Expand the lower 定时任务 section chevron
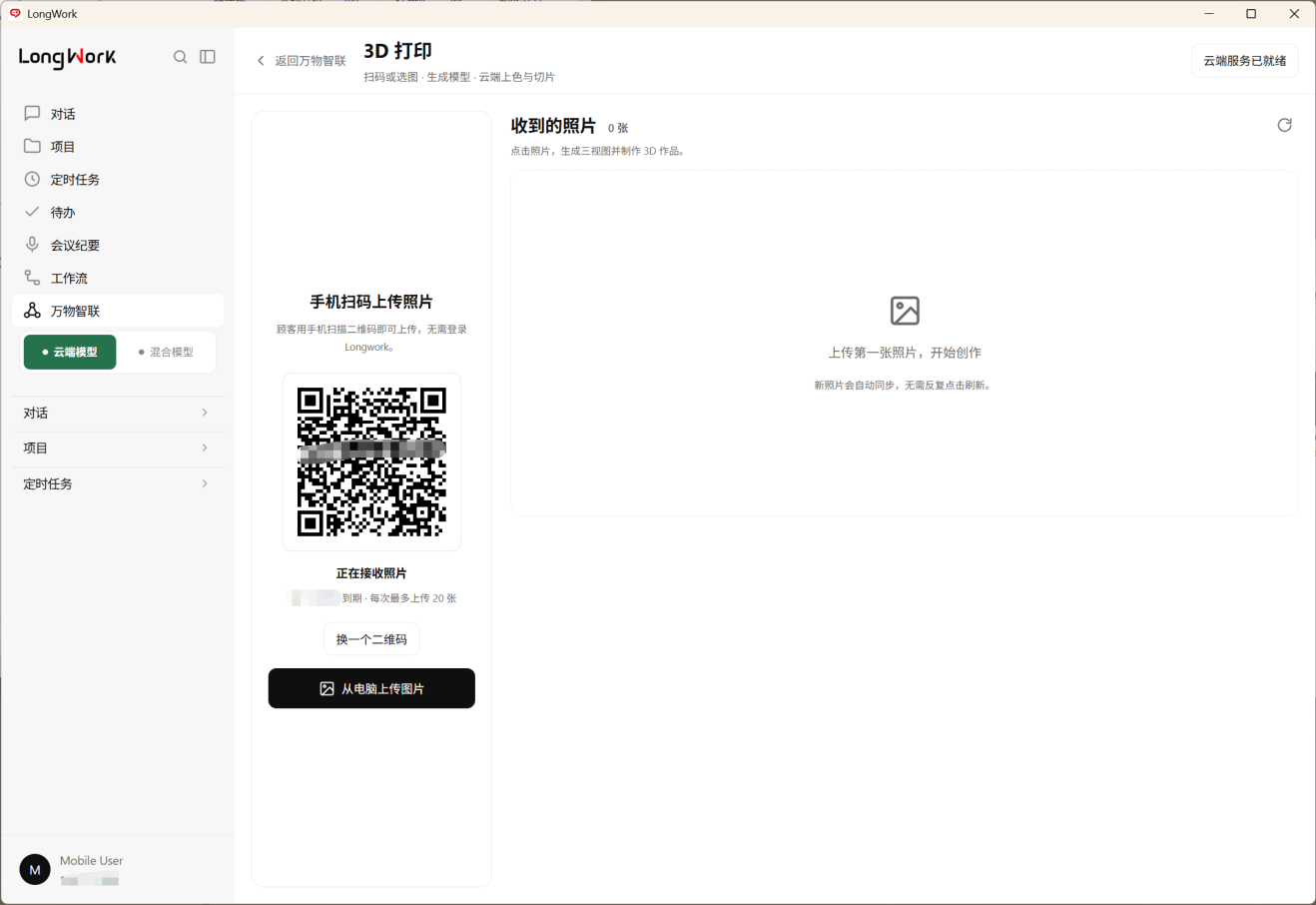Viewport: 1316px width, 905px height. (205, 483)
